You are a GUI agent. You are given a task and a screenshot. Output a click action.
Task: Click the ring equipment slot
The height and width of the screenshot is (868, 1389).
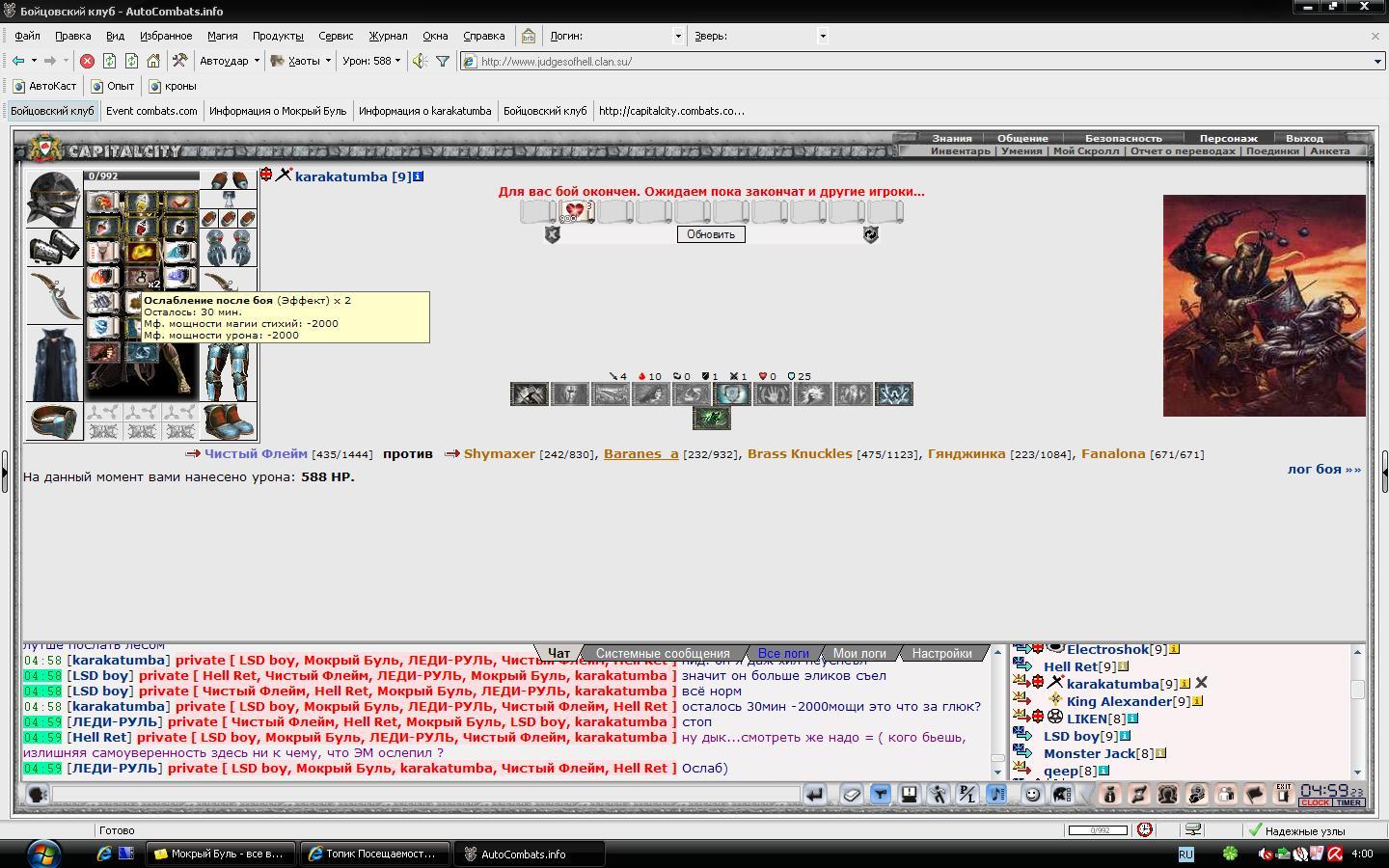54,421
